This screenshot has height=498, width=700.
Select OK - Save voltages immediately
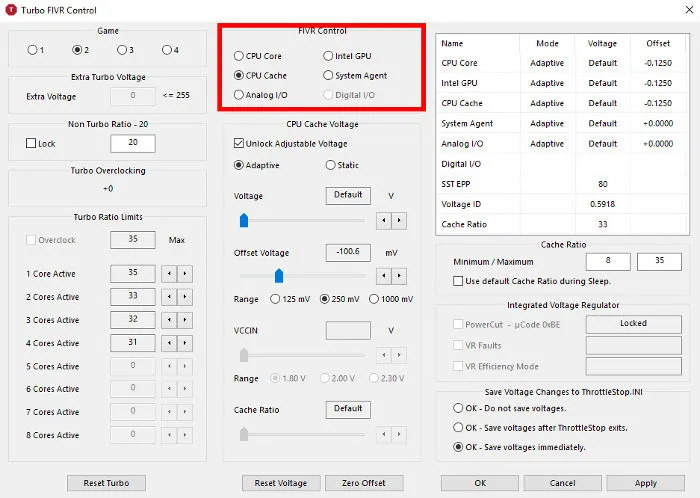458,447
